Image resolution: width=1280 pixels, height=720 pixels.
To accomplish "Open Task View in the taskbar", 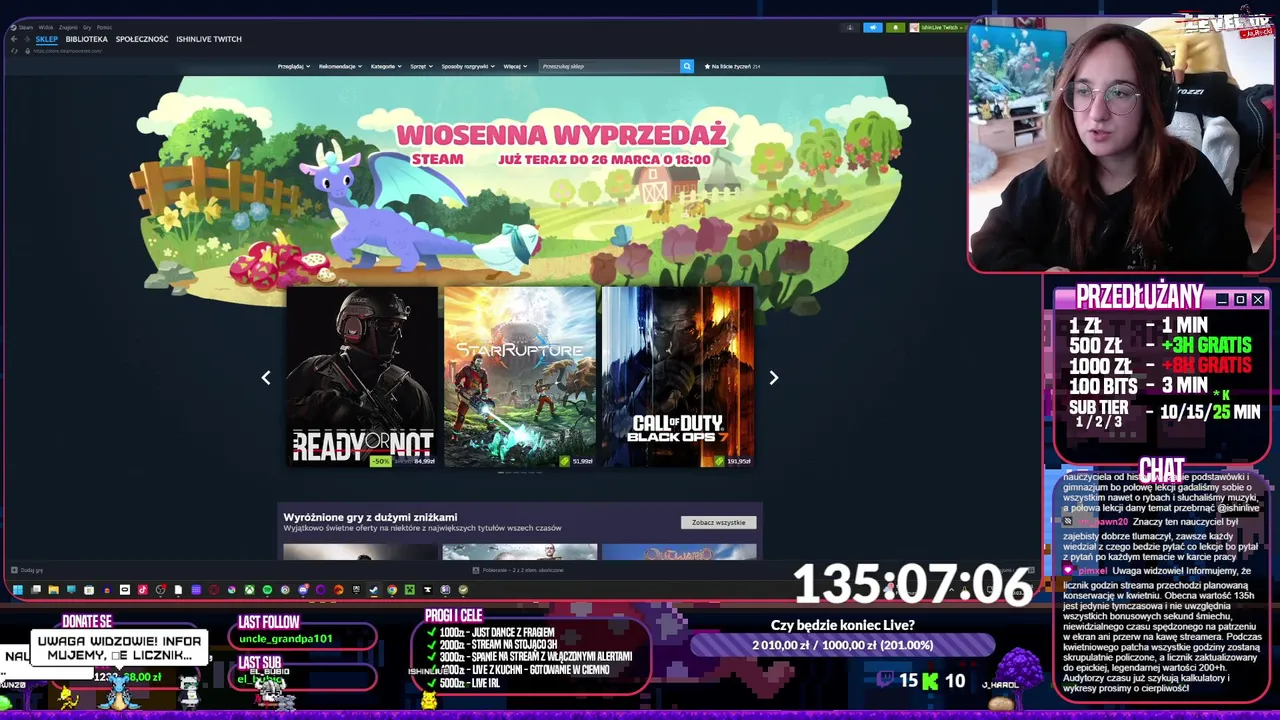I will coord(36,590).
